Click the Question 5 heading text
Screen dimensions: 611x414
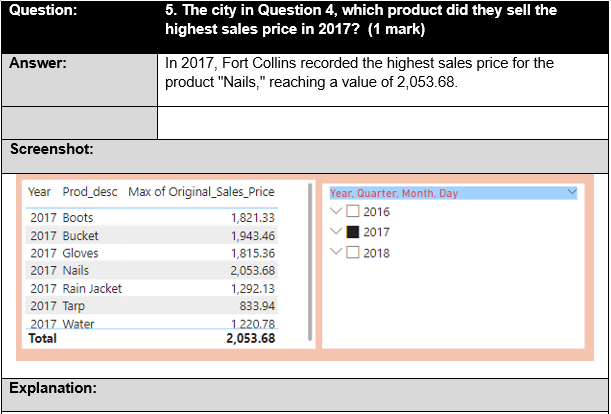(x=360, y=20)
